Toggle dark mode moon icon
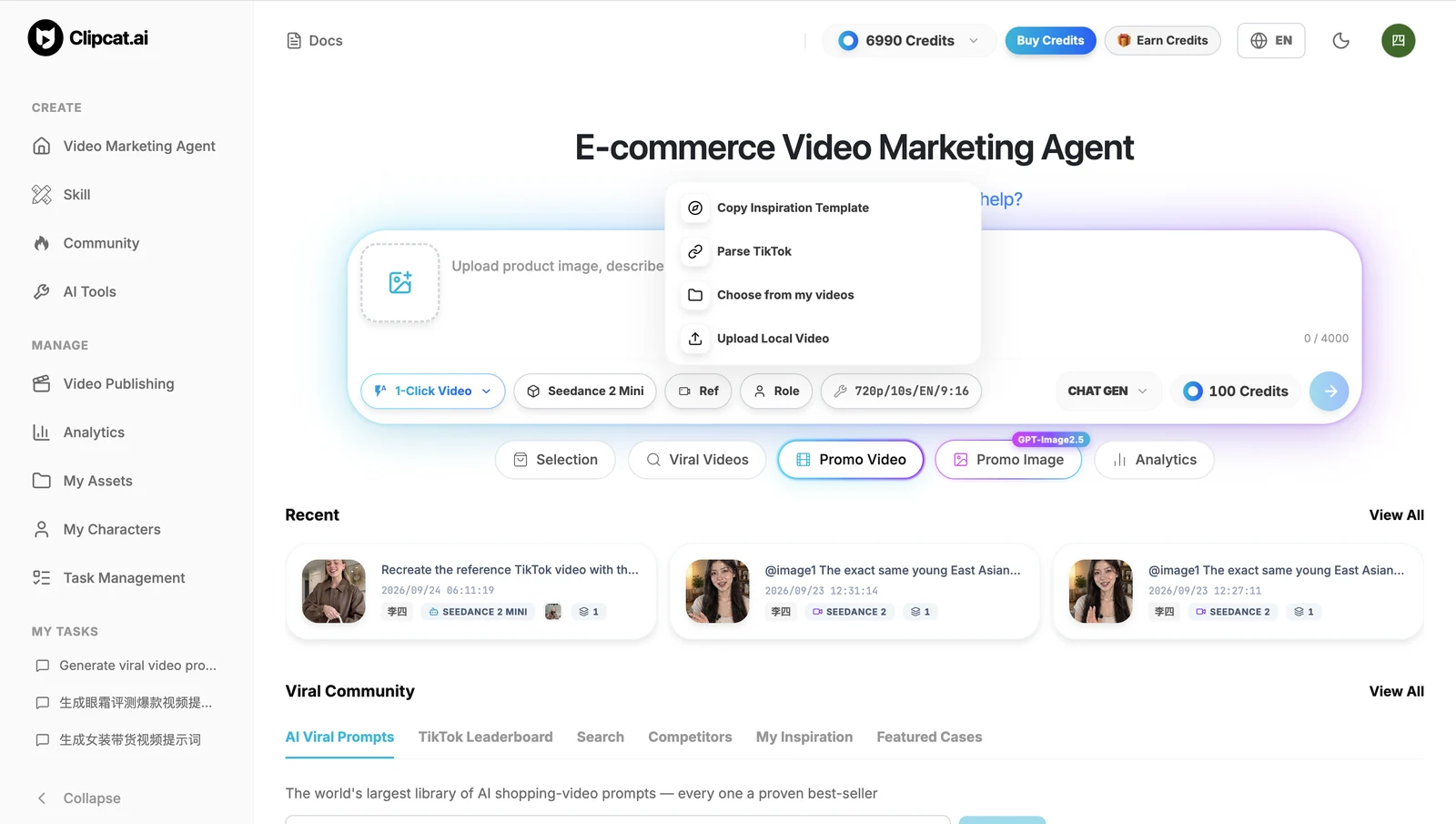 coord(1340,41)
